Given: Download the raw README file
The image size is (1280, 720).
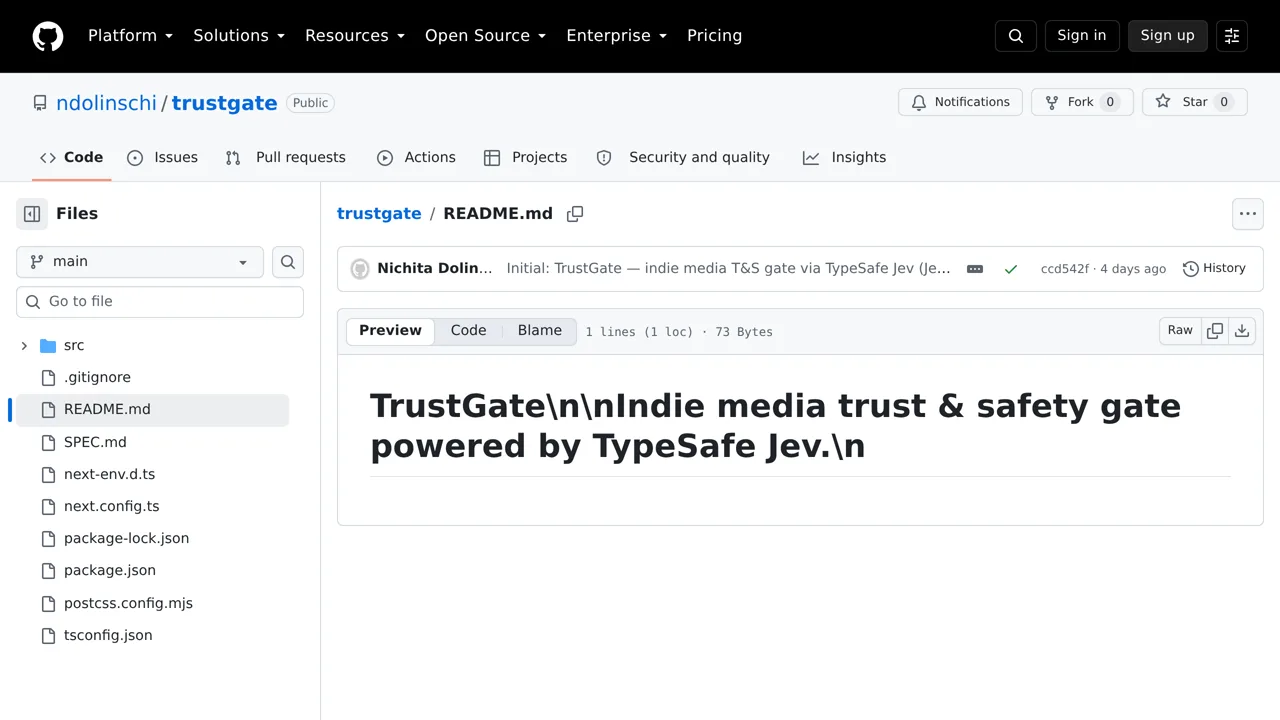Looking at the screenshot, I should click(1242, 331).
